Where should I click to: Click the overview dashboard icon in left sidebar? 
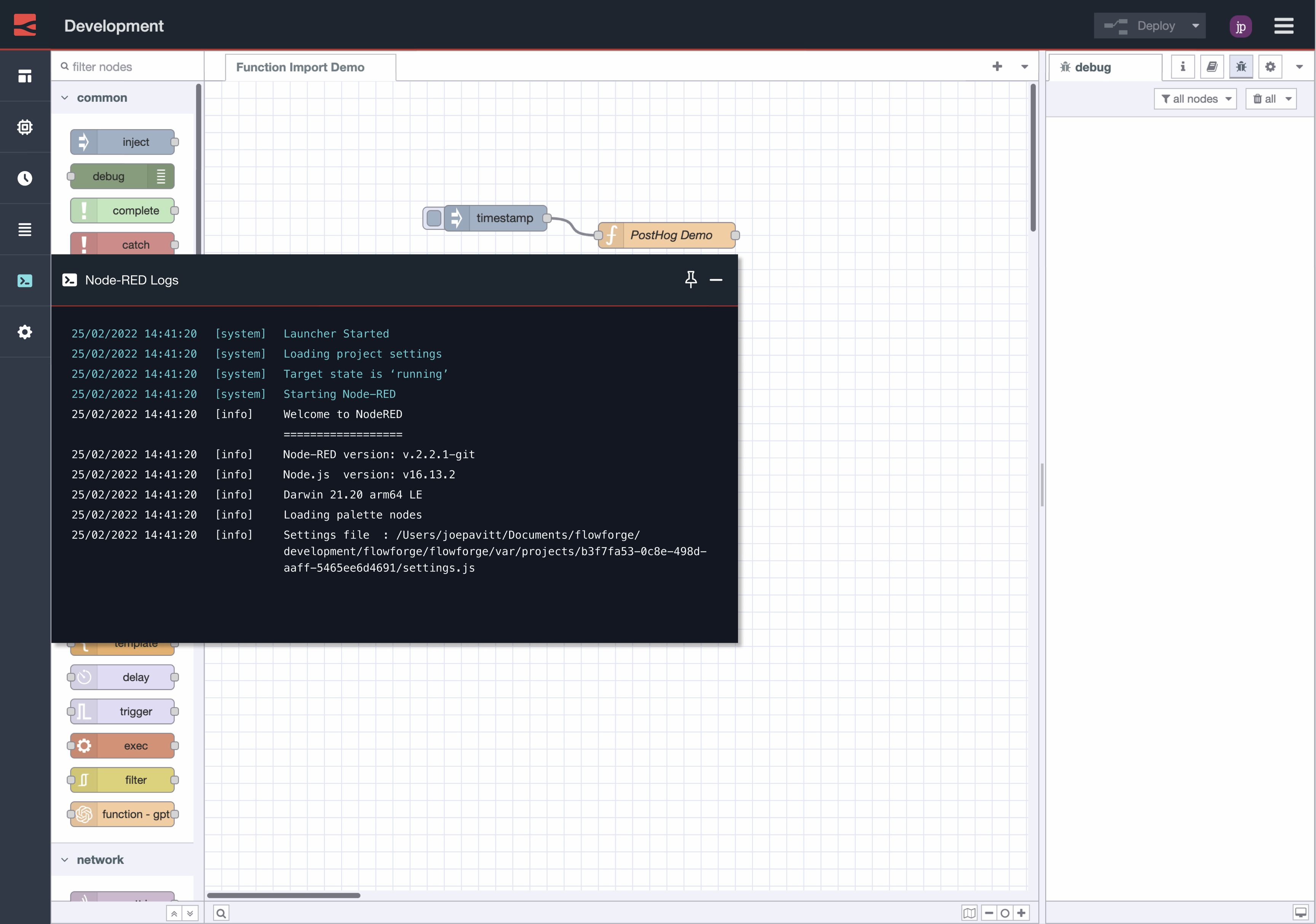click(25, 76)
